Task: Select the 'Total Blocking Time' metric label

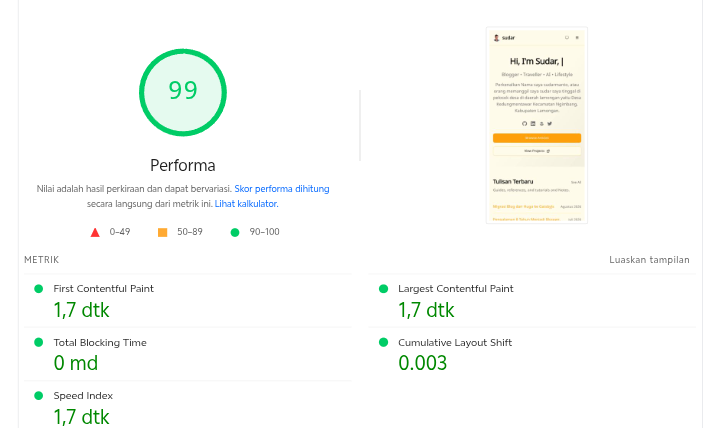Action: click(x=100, y=343)
